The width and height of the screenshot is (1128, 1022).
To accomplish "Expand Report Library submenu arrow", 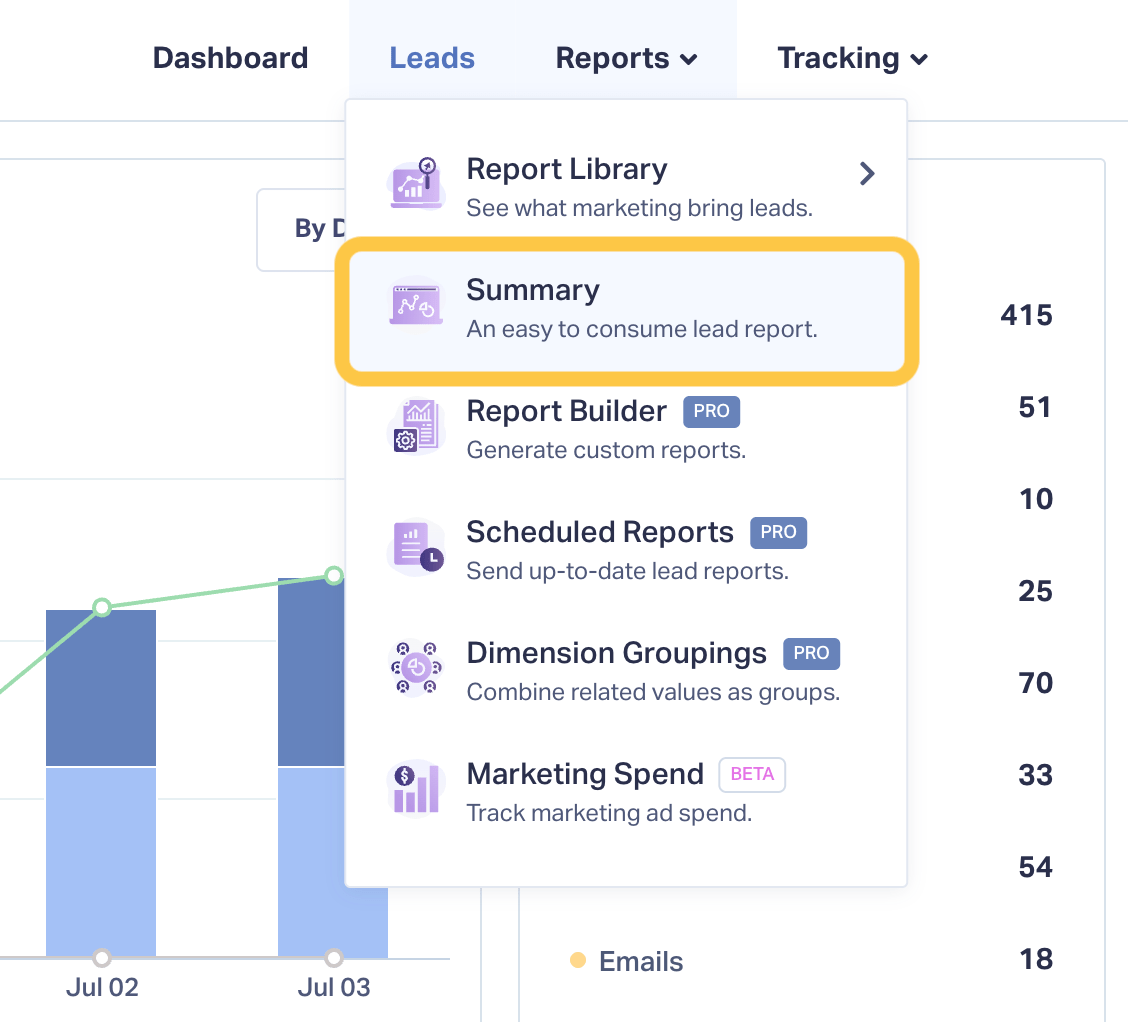I will click(x=867, y=173).
